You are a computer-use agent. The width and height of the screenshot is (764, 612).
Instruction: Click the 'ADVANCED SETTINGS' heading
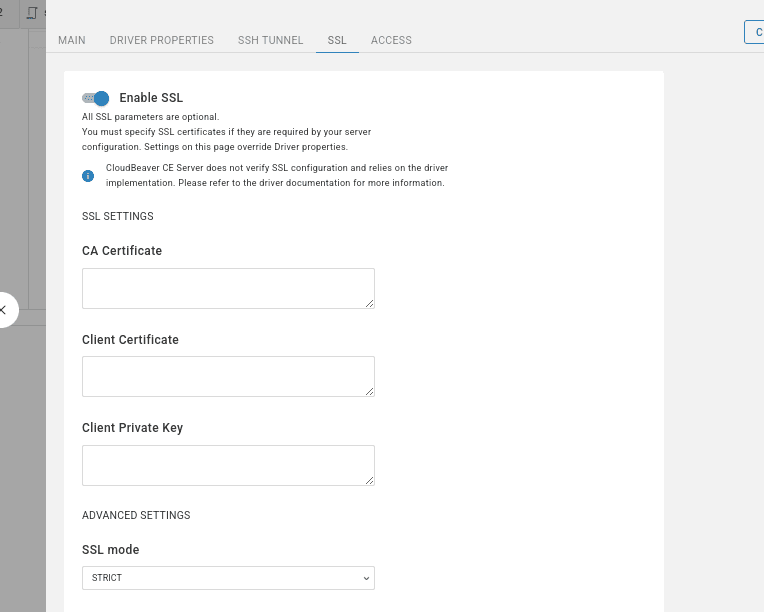(x=136, y=516)
